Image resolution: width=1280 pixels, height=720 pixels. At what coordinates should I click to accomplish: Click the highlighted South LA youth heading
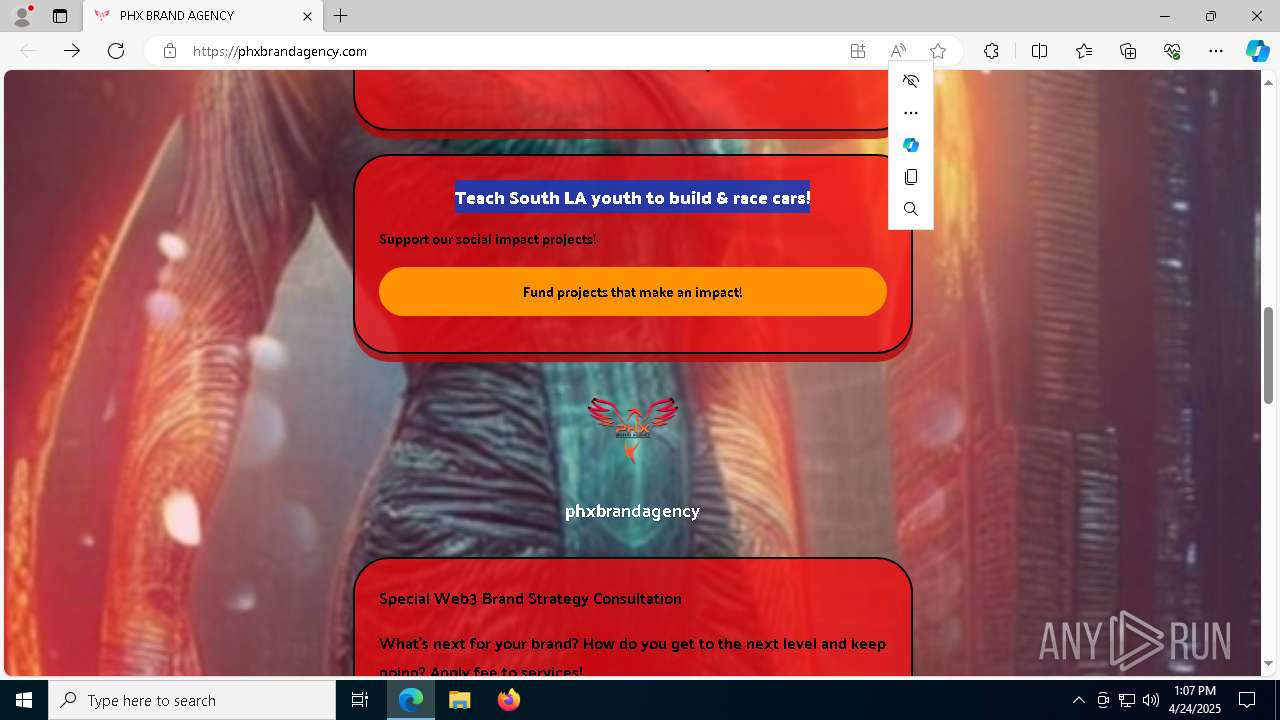coord(632,198)
